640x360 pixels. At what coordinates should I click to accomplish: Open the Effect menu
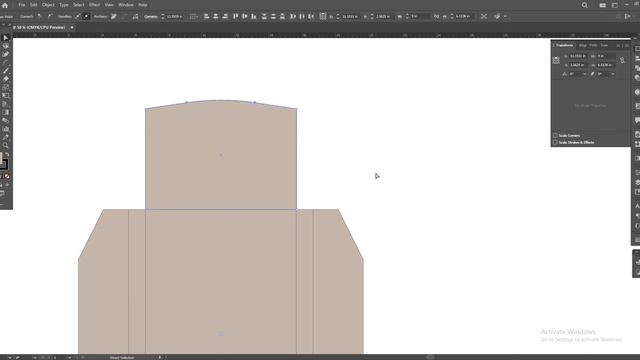click(x=94, y=5)
